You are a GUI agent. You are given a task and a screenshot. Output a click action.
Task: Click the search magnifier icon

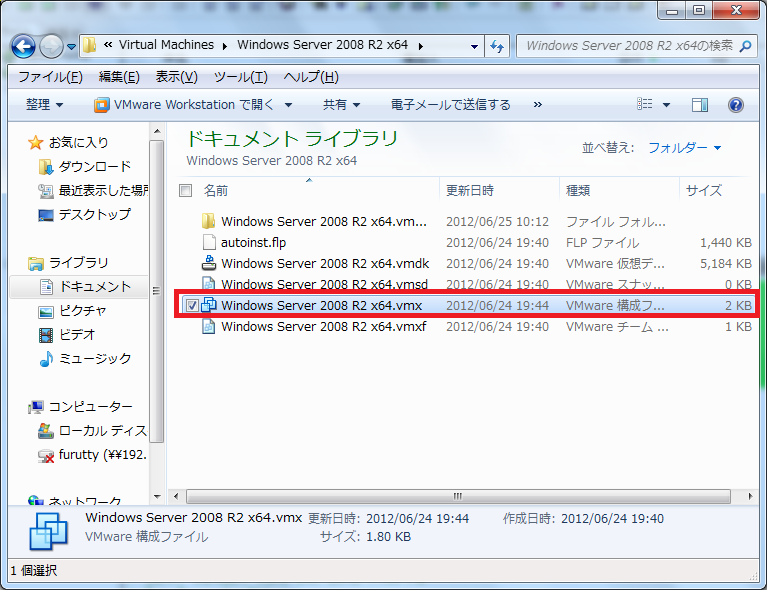pos(745,46)
